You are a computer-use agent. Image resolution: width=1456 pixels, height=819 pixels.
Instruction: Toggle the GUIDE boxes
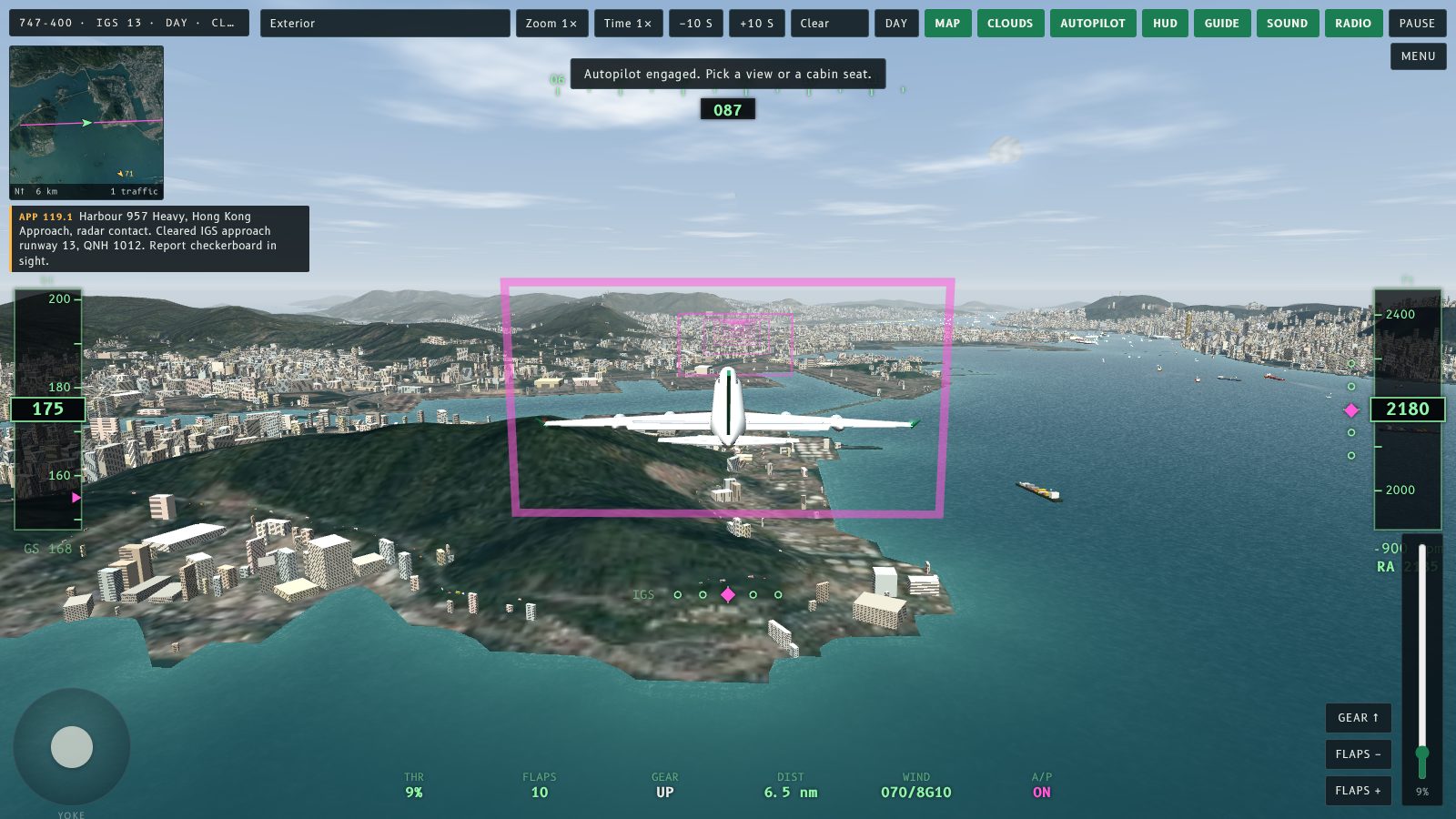click(x=1222, y=24)
